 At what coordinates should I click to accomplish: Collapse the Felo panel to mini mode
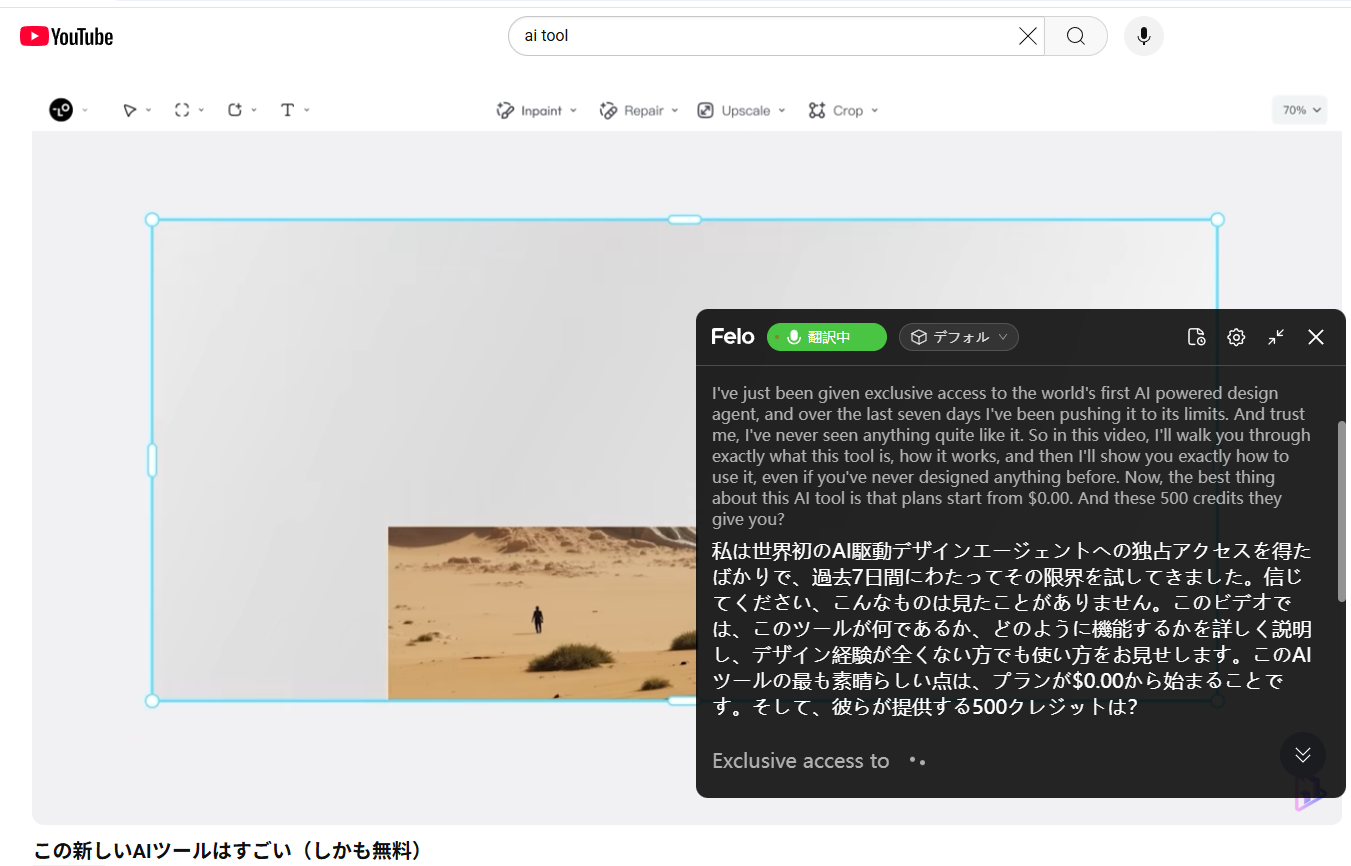(x=1276, y=337)
